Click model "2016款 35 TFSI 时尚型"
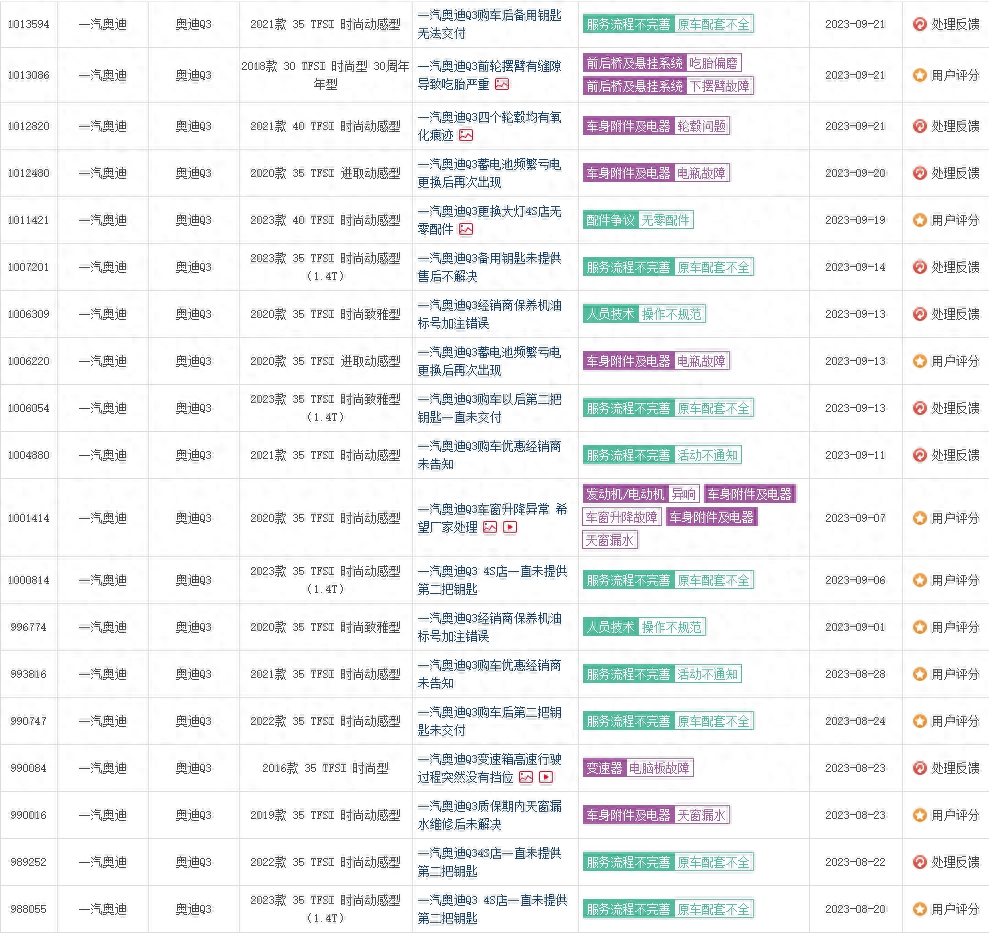Image resolution: width=989 pixels, height=933 pixels. 325,768
